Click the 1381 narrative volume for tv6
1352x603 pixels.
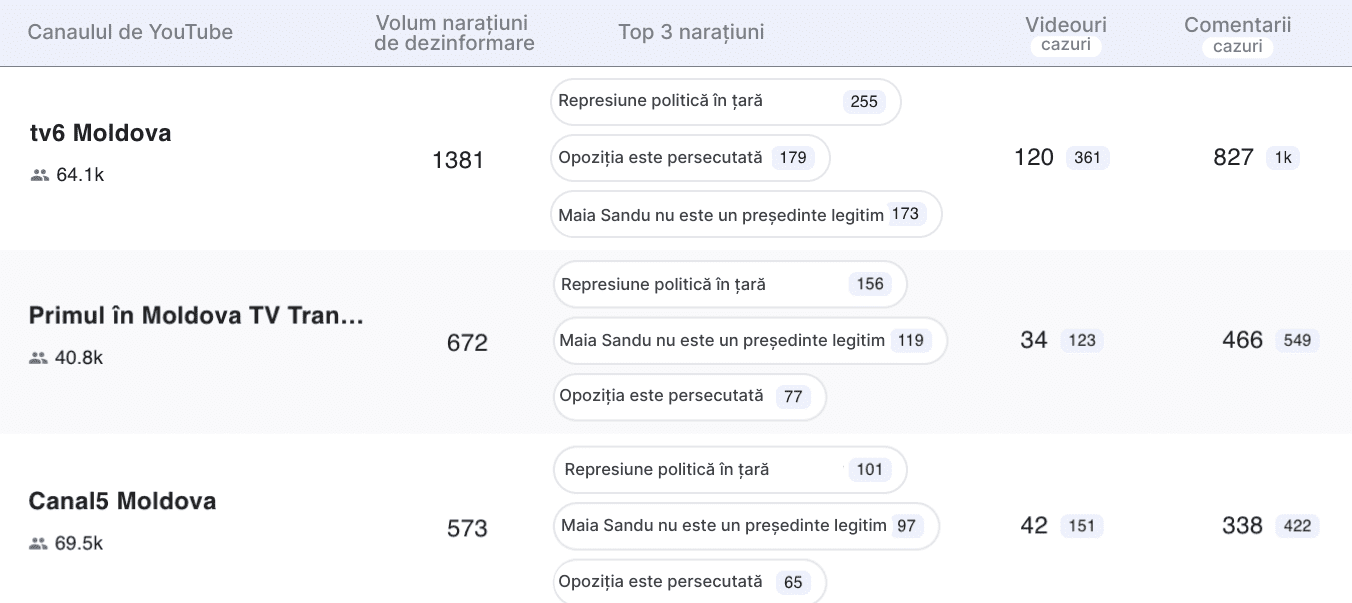tap(458, 160)
